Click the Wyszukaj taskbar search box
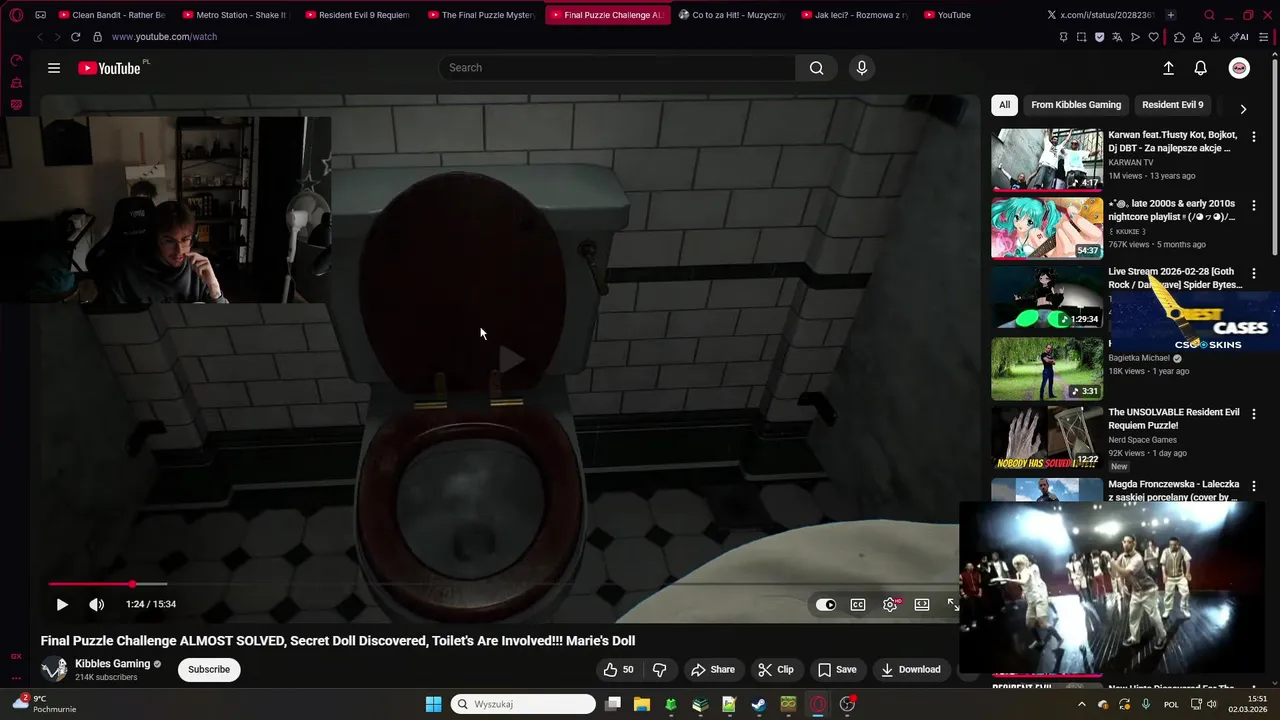Viewport: 1280px width, 720px height. point(523,704)
